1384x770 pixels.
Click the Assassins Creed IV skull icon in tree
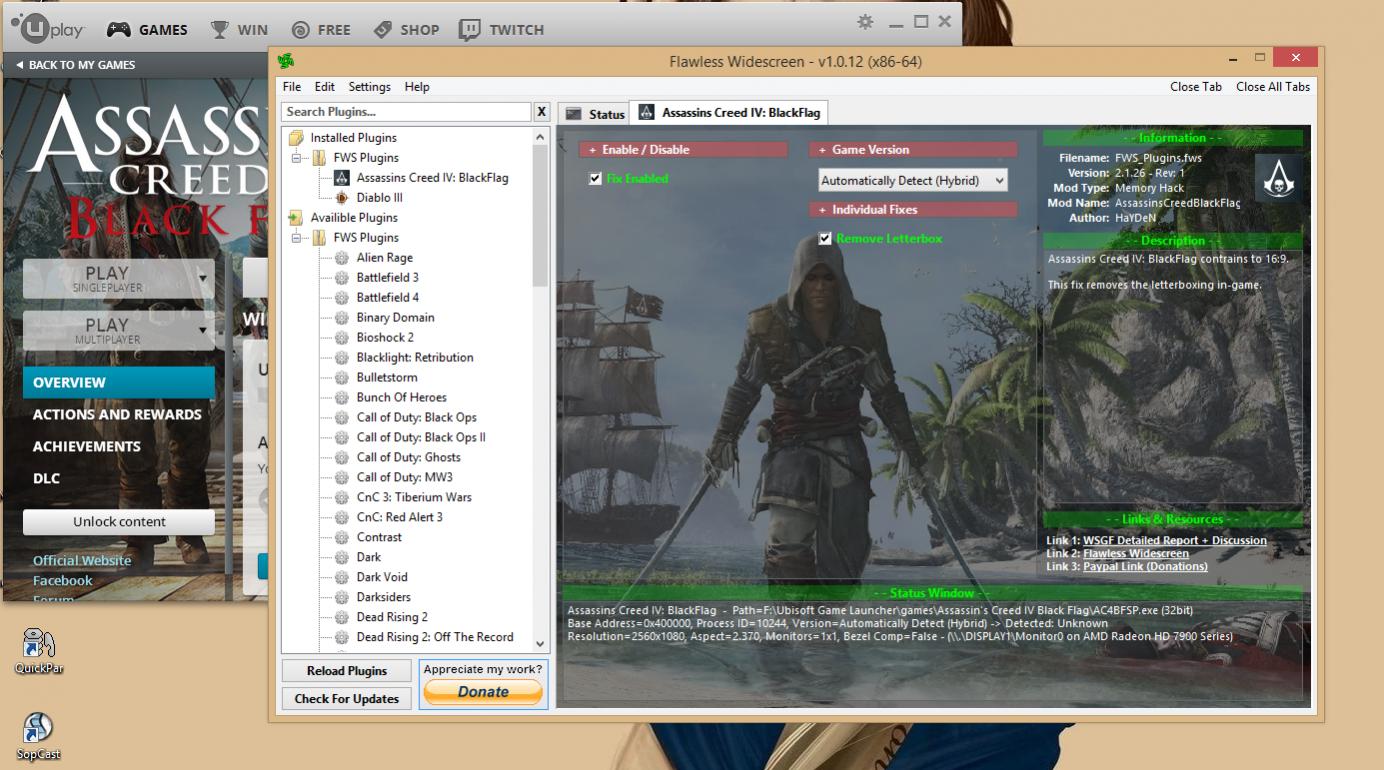tap(341, 177)
